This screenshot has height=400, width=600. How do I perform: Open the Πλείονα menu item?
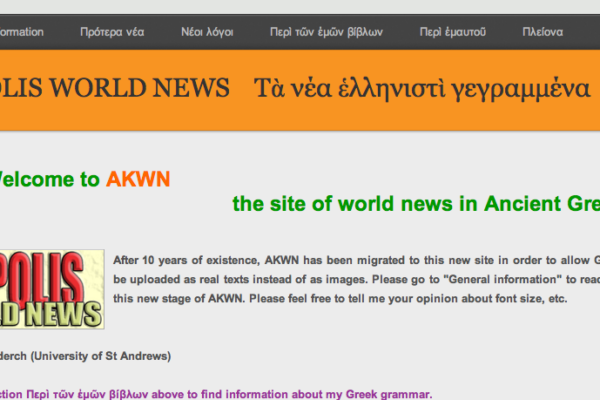tap(543, 32)
